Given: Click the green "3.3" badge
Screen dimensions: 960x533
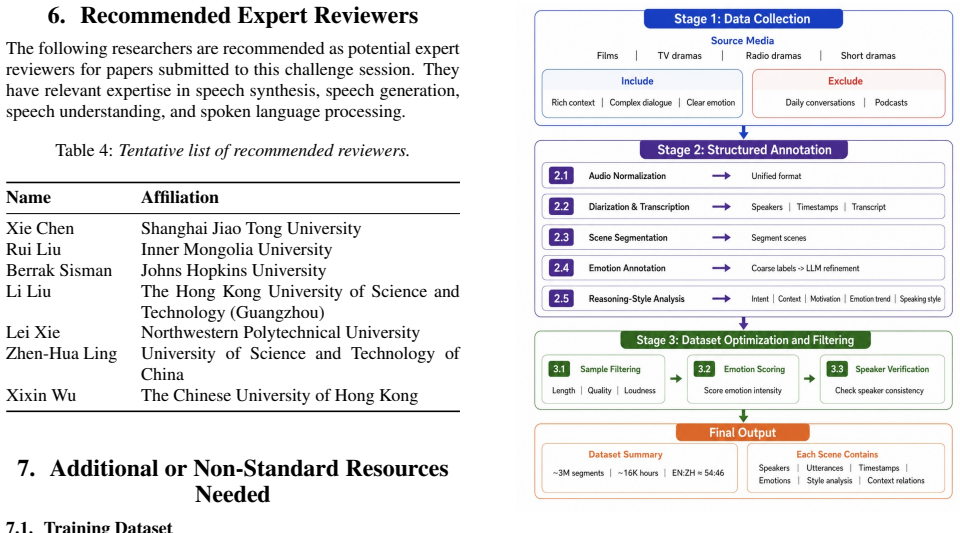Looking at the screenshot, I should [837, 369].
